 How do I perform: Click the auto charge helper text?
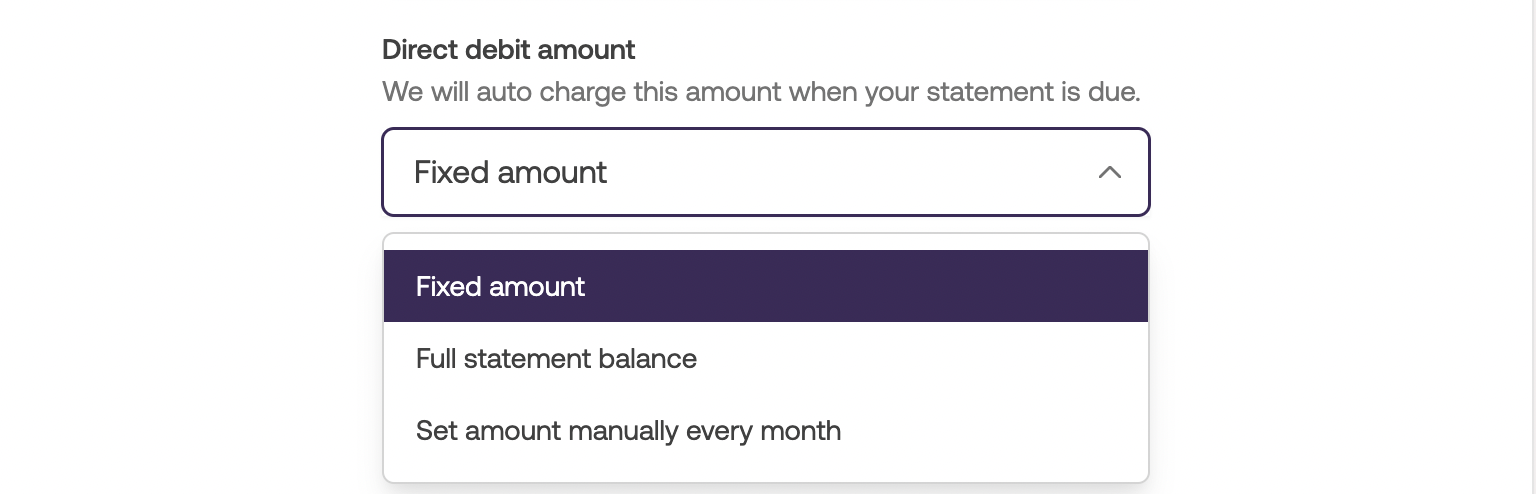point(760,93)
